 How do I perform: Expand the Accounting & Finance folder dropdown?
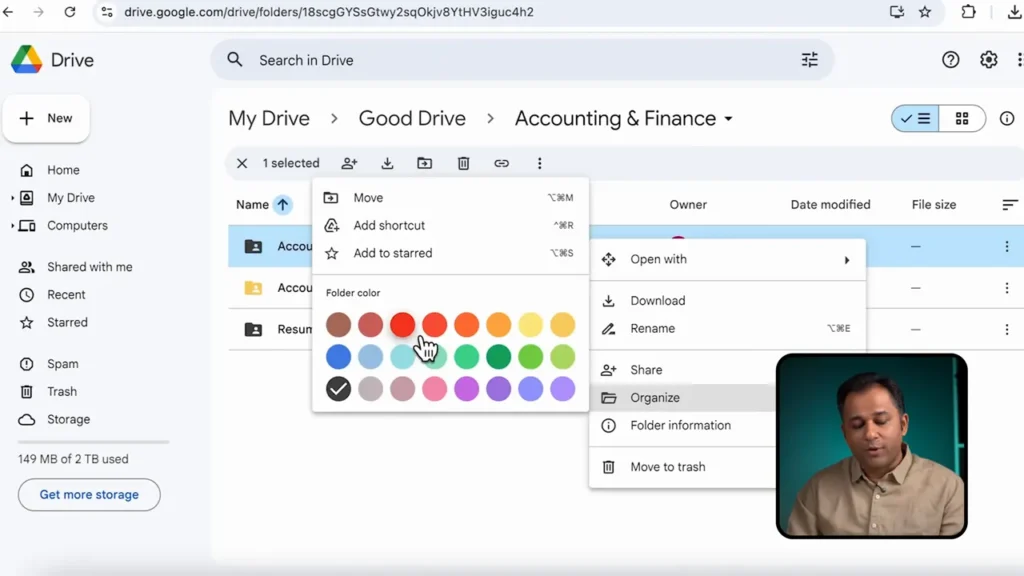click(728, 119)
